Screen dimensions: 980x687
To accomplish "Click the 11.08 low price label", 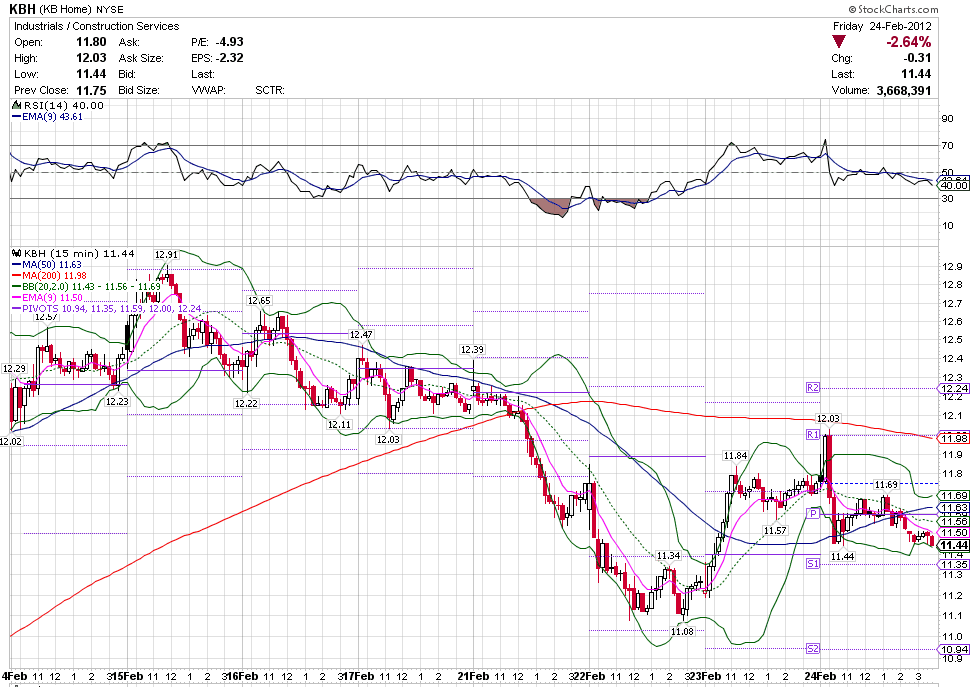I will tap(682, 631).
